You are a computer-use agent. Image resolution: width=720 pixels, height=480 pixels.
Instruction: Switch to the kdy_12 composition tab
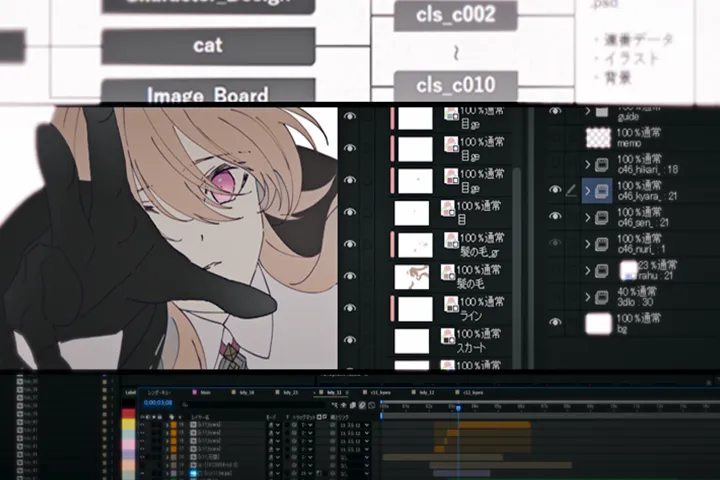[423, 393]
